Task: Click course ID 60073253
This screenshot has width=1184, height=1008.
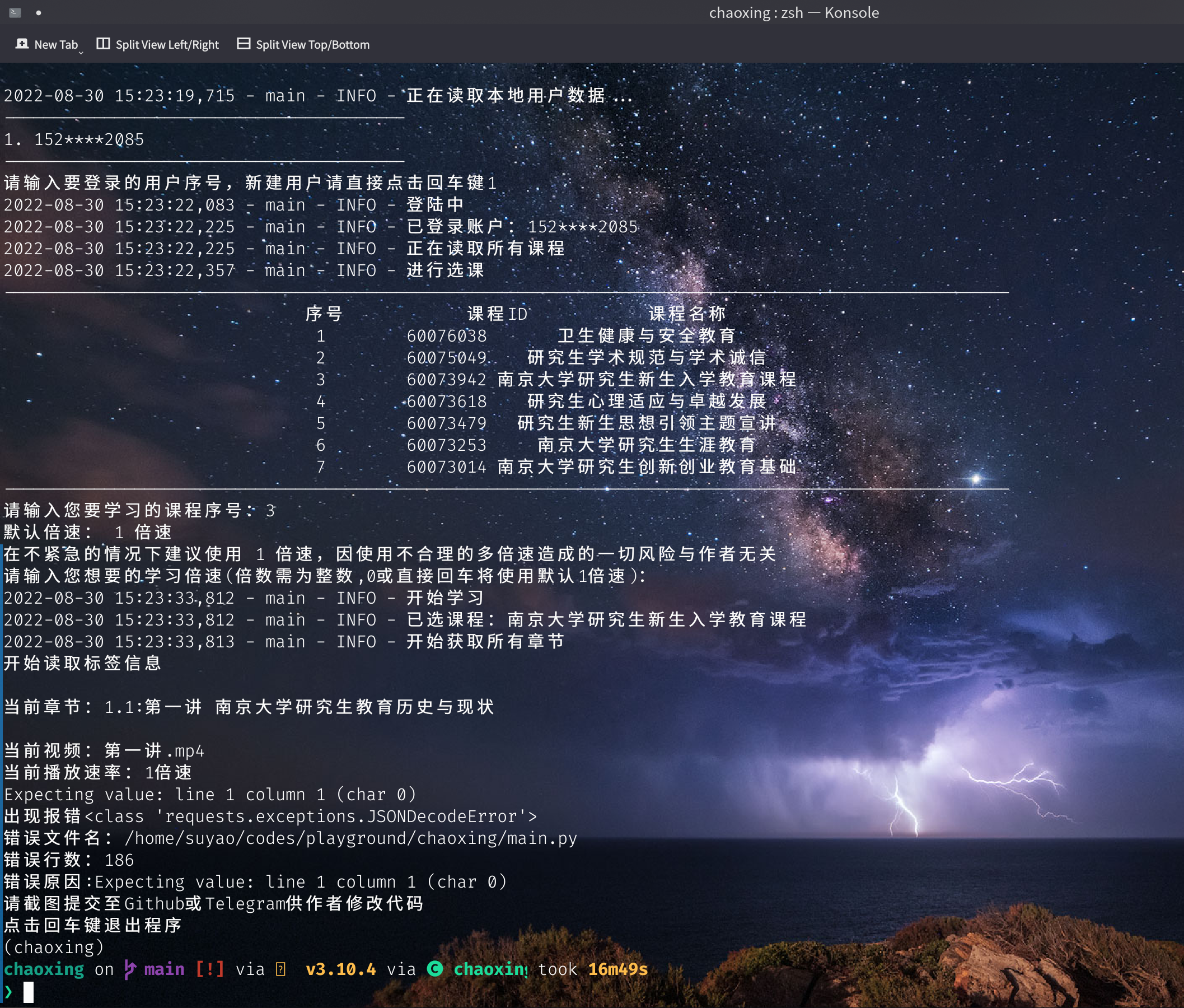Action: pyautogui.click(x=447, y=445)
